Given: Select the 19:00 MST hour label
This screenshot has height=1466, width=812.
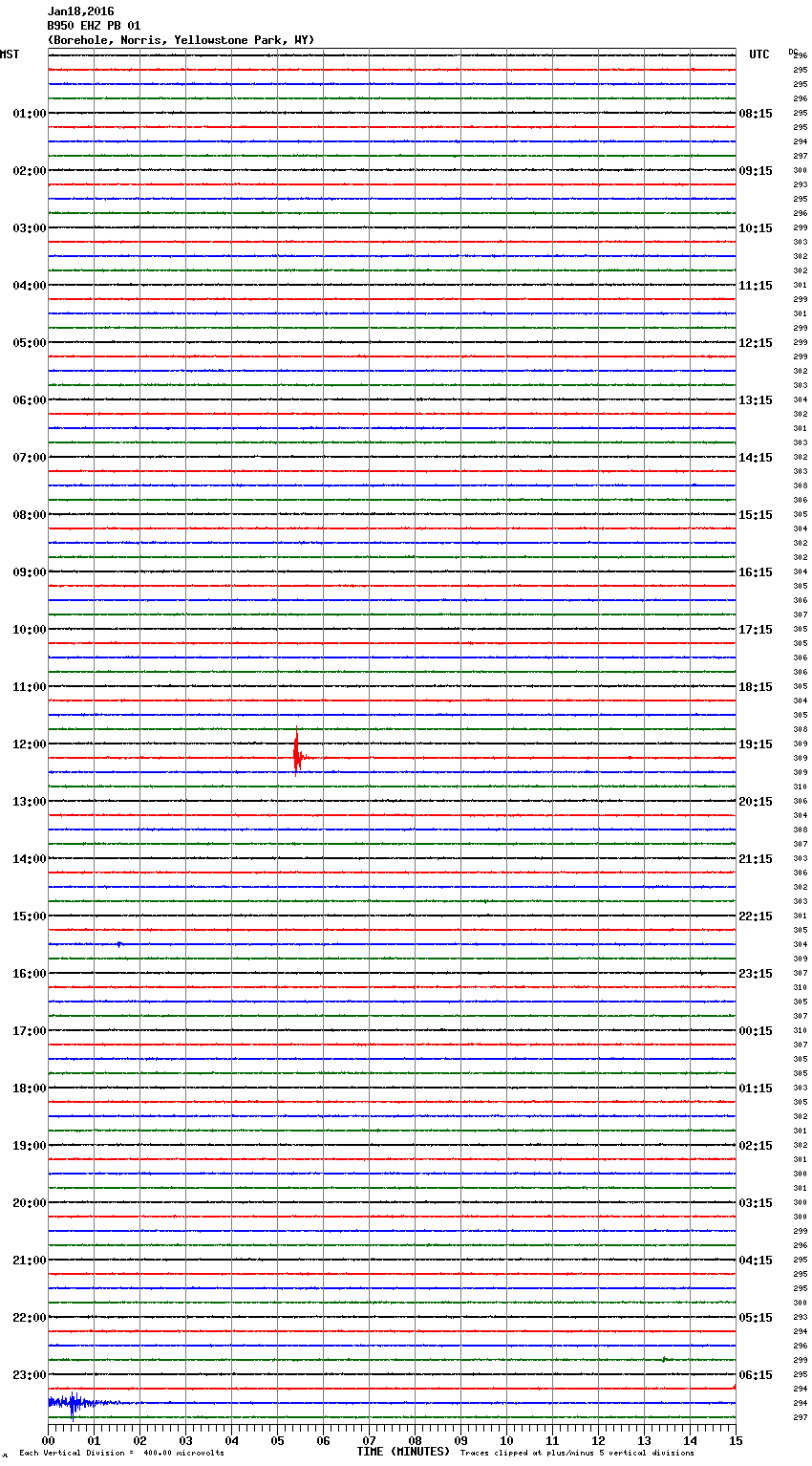Looking at the screenshot, I should [x=30, y=1146].
